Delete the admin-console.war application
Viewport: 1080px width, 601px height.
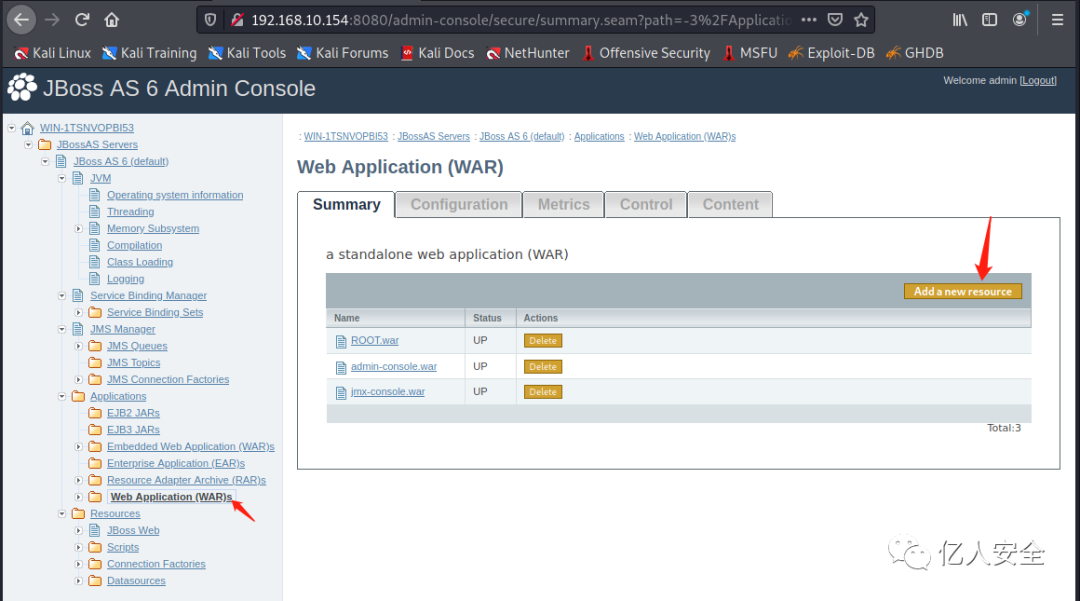[x=543, y=367]
